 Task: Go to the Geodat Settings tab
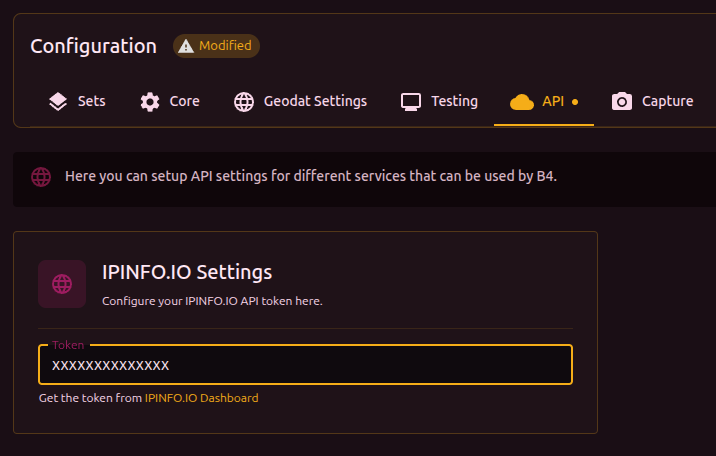(x=315, y=101)
